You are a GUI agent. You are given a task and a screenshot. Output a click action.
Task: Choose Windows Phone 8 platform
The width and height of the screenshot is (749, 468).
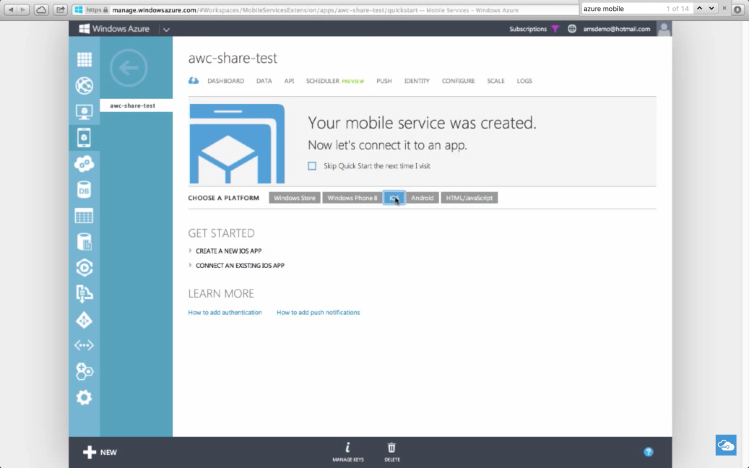click(x=352, y=198)
